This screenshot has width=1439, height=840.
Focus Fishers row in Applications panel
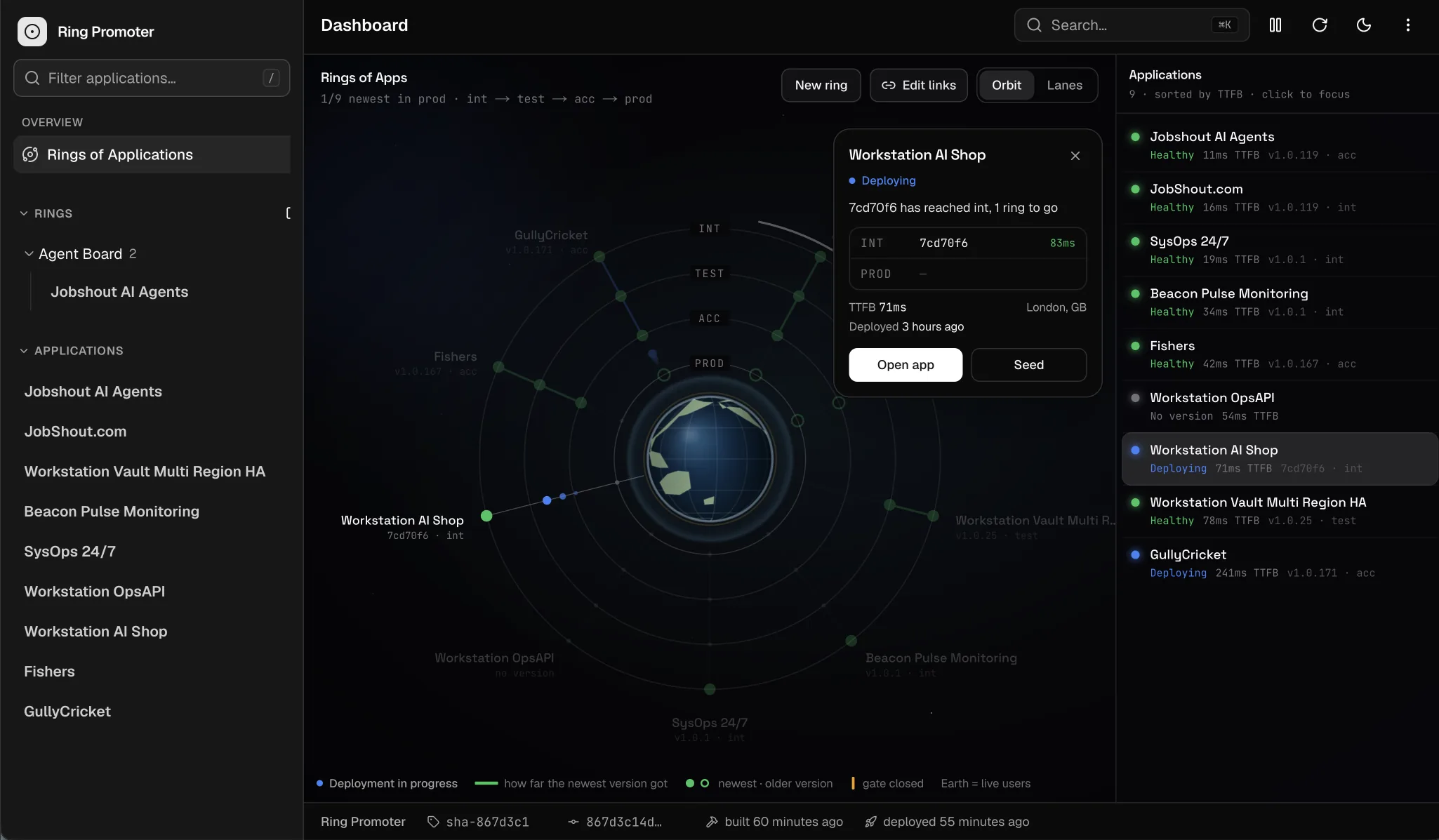(x=1280, y=354)
